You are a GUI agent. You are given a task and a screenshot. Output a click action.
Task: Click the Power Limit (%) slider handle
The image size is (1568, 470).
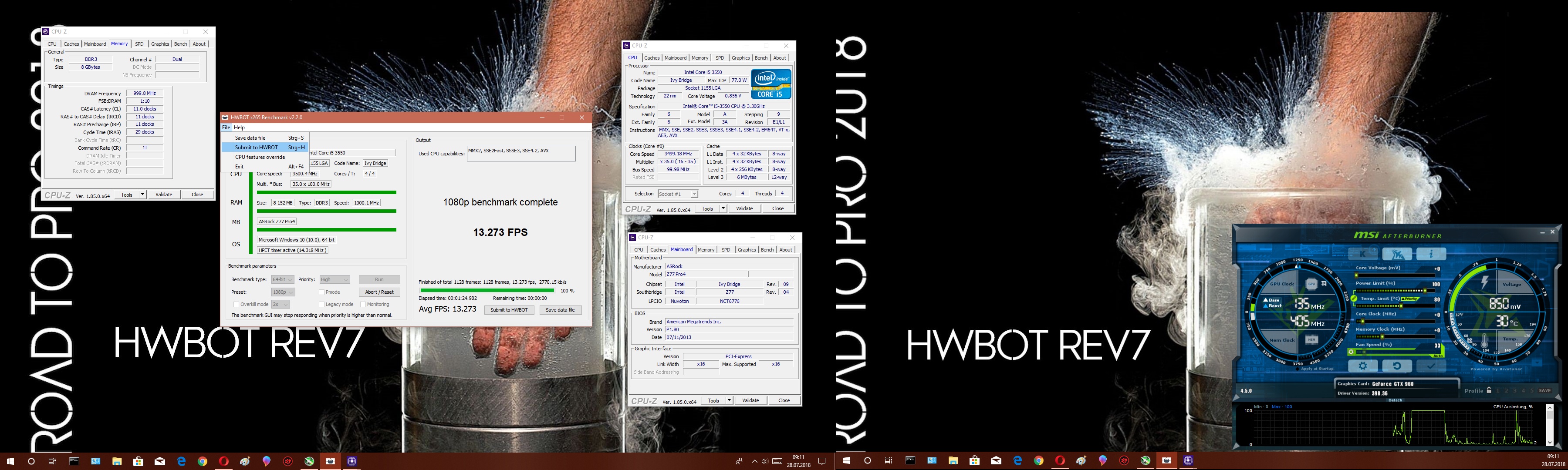coord(1425,291)
